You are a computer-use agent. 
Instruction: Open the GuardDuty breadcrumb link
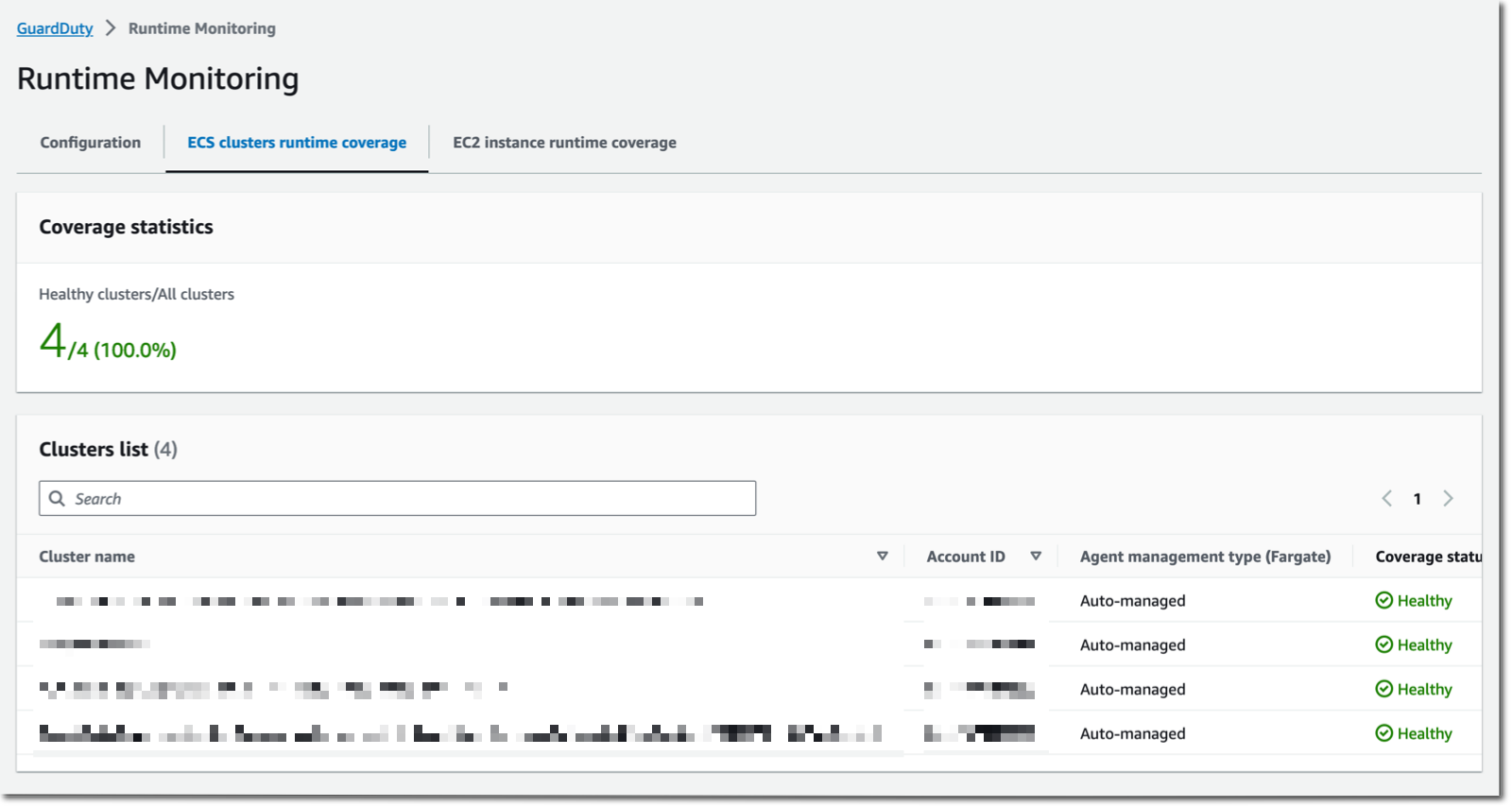pyautogui.click(x=55, y=28)
